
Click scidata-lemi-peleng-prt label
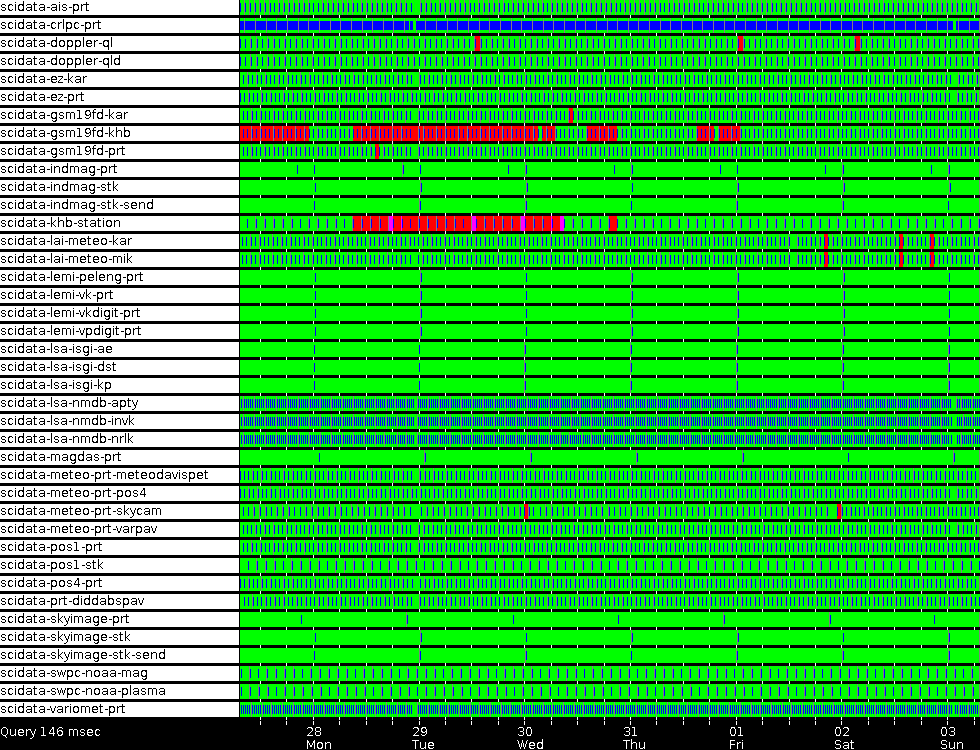[x=72, y=277]
